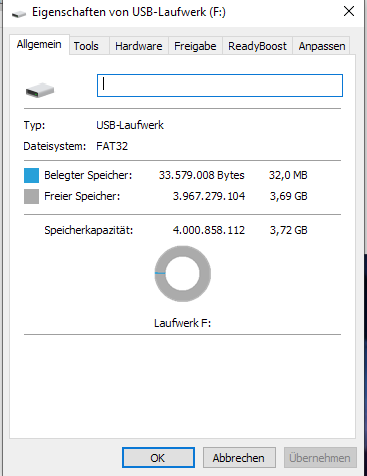Screen dimensions: 367x476
Task: Click the 'Dateisystem:' label
Action: [x=55, y=146]
